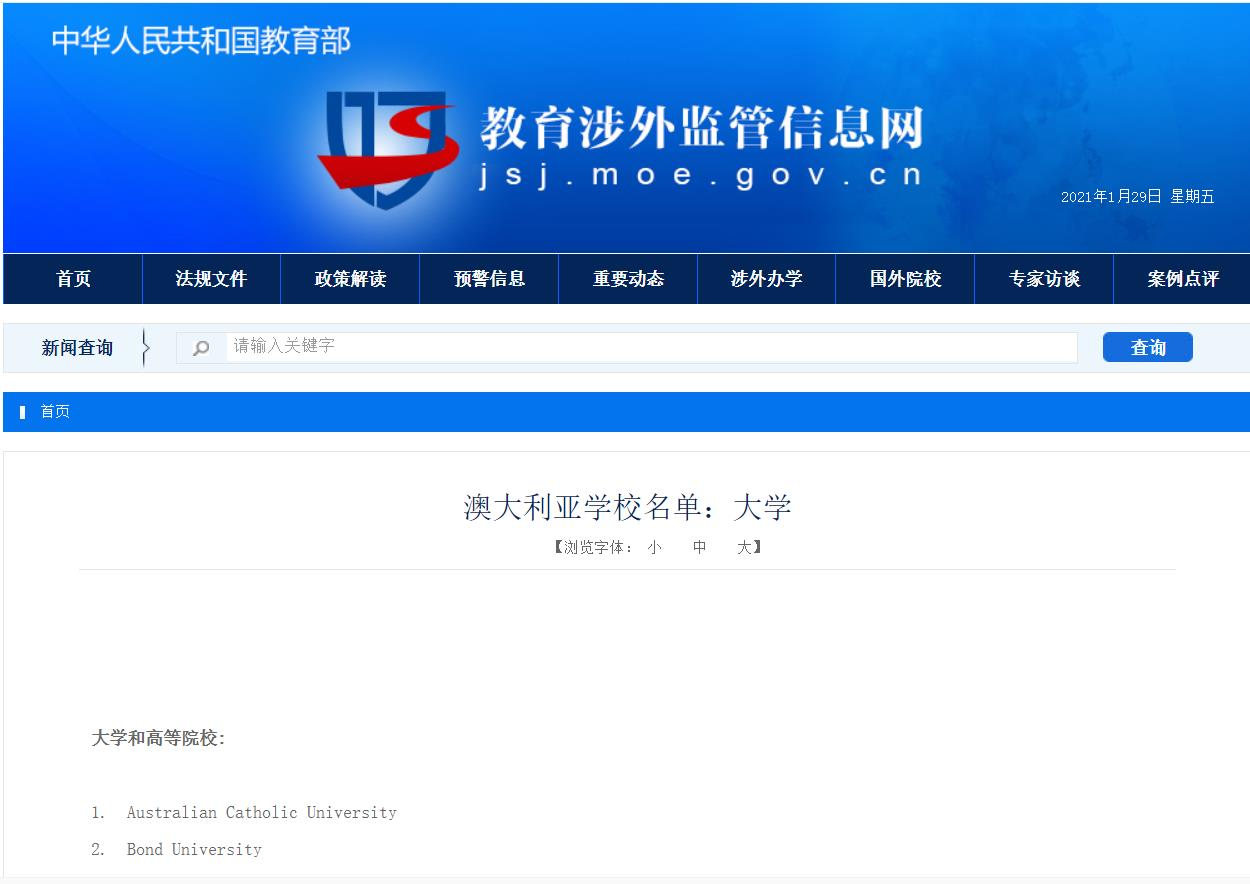Viewport: 1250px width, 884px height.
Task: Click the 中华人民共和国教育部 header text
Action: pos(201,41)
